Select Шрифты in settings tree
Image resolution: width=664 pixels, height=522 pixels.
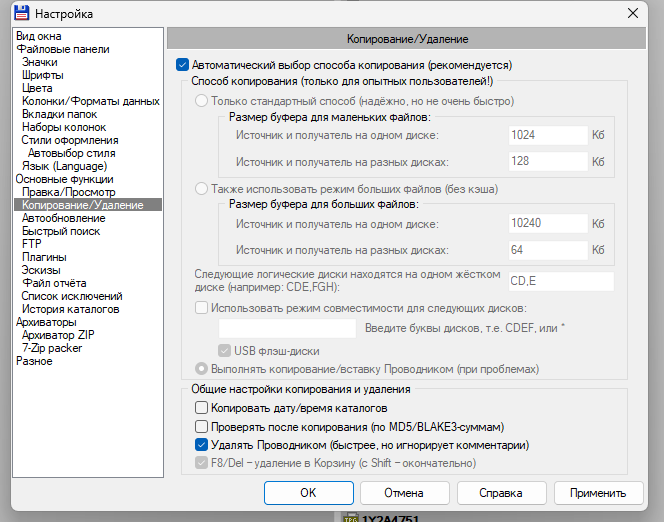coord(43,75)
